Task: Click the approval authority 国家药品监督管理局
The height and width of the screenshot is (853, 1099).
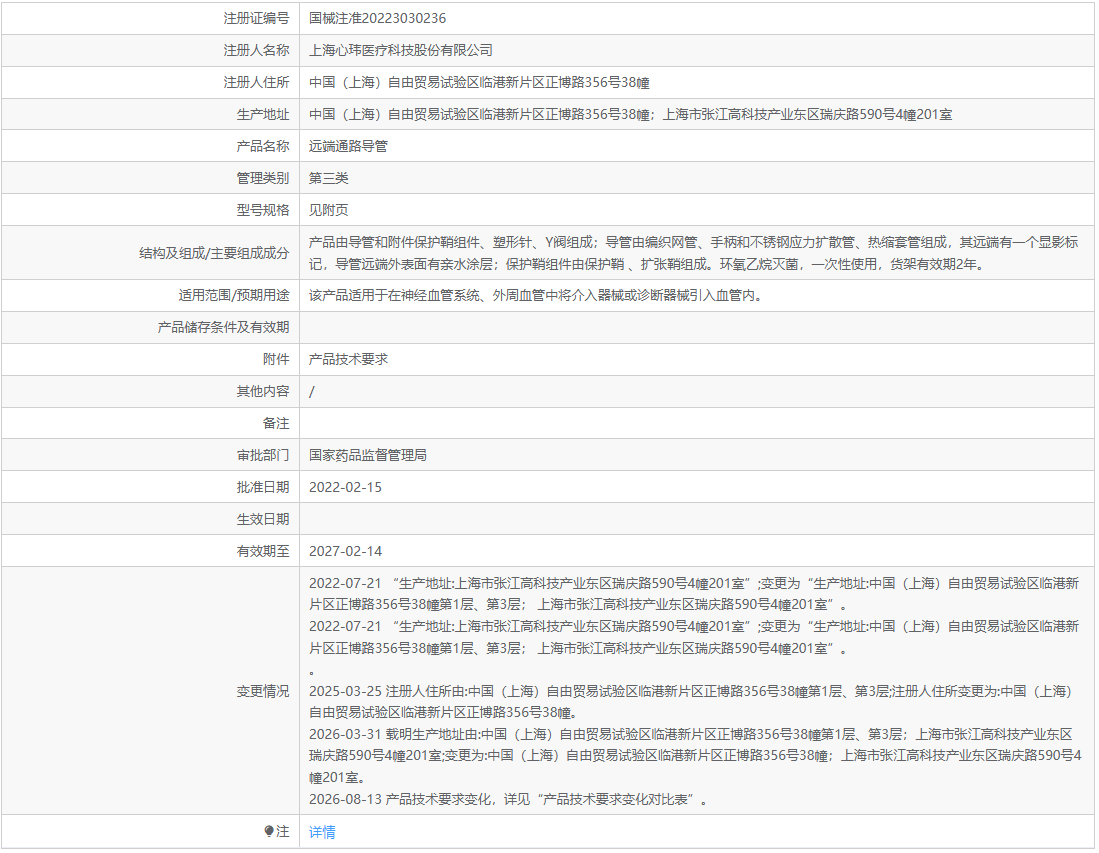Action: (368, 456)
